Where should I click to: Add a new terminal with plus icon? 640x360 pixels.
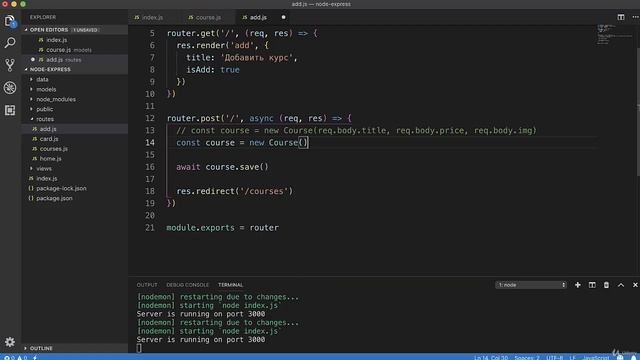click(x=578, y=285)
